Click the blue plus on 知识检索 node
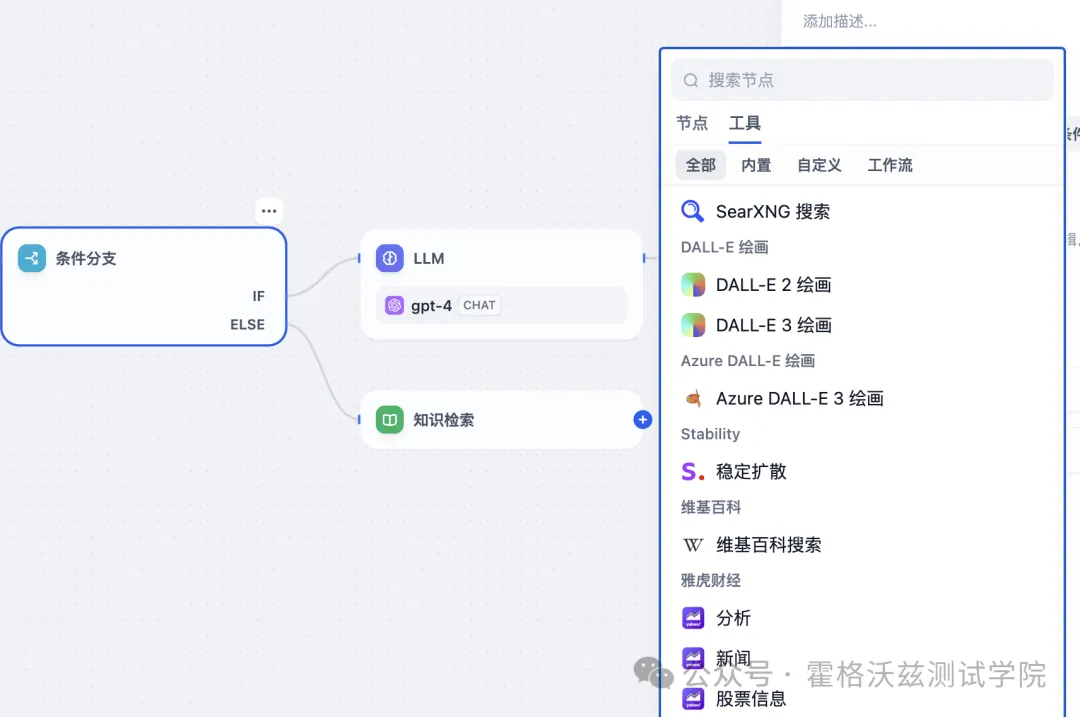This screenshot has height=717, width=1080. [x=642, y=419]
